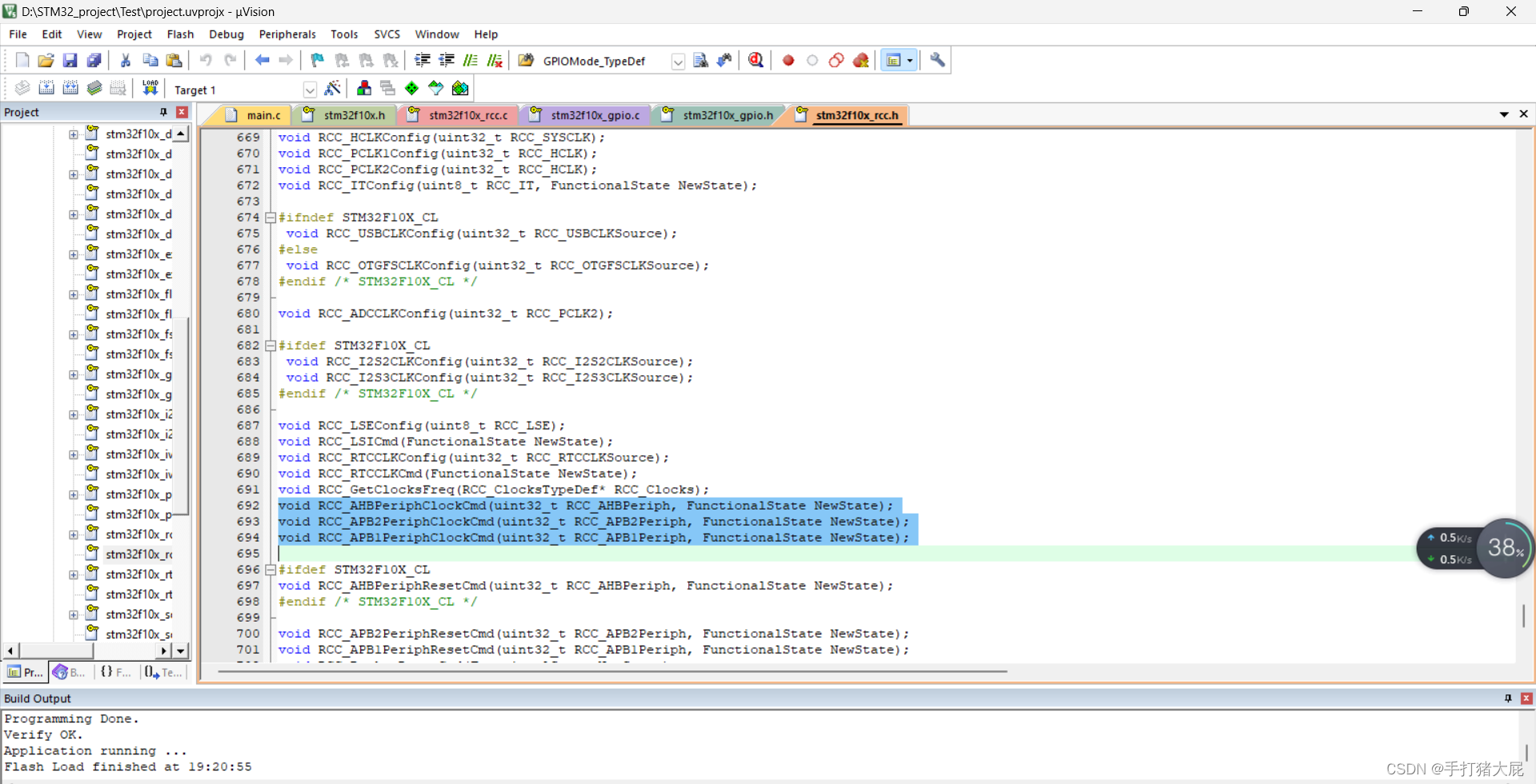Open Options for Target wand icon
The height and width of the screenshot is (784, 1536).
point(333,88)
